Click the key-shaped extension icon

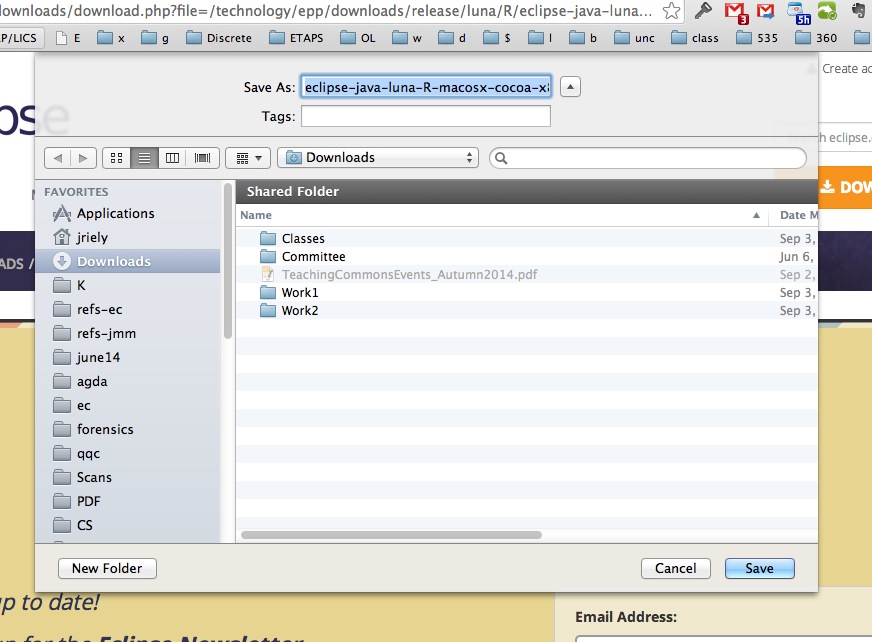click(701, 11)
